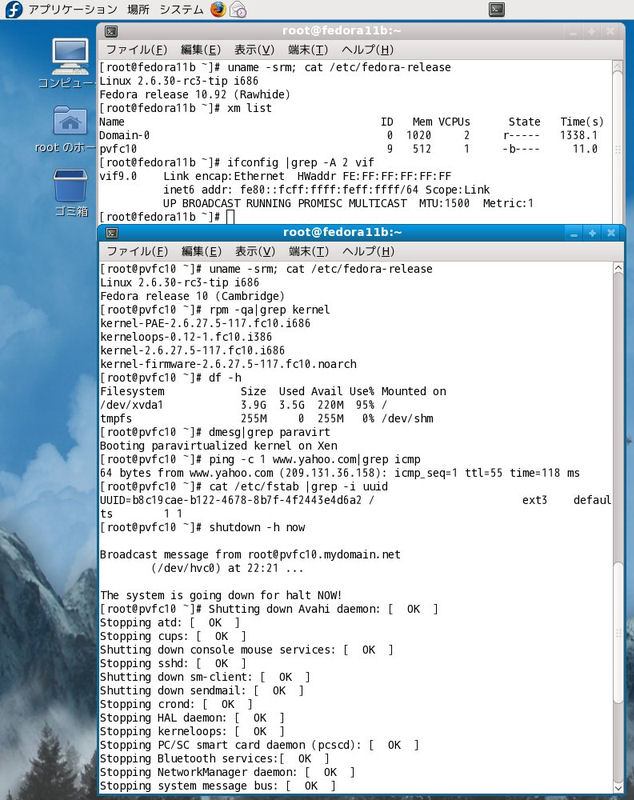Launch the mail client icon in panel
Image resolution: width=634 pixels, height=800 pixels.
238,9
